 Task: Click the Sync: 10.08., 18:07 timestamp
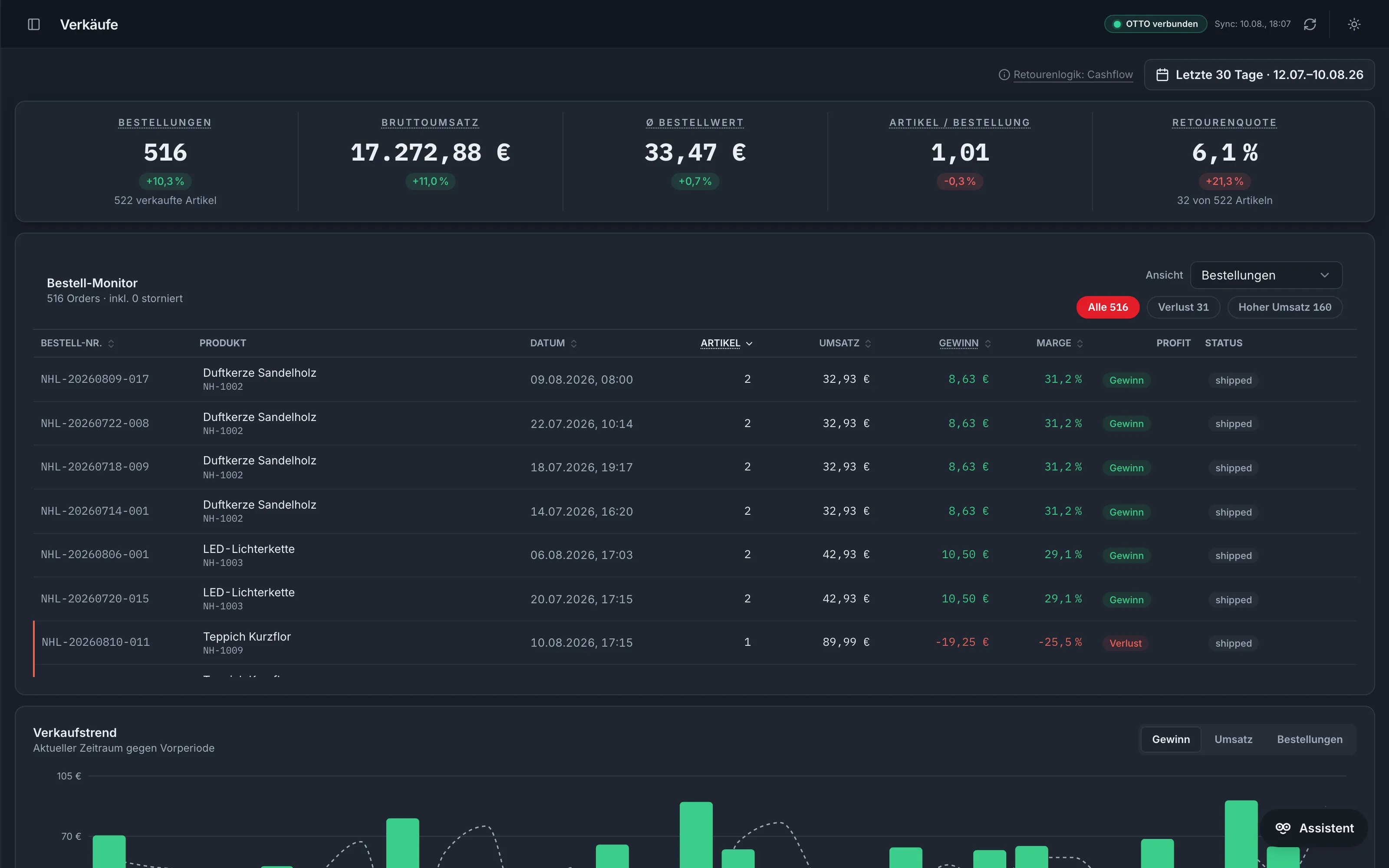tap(1252, 24)
